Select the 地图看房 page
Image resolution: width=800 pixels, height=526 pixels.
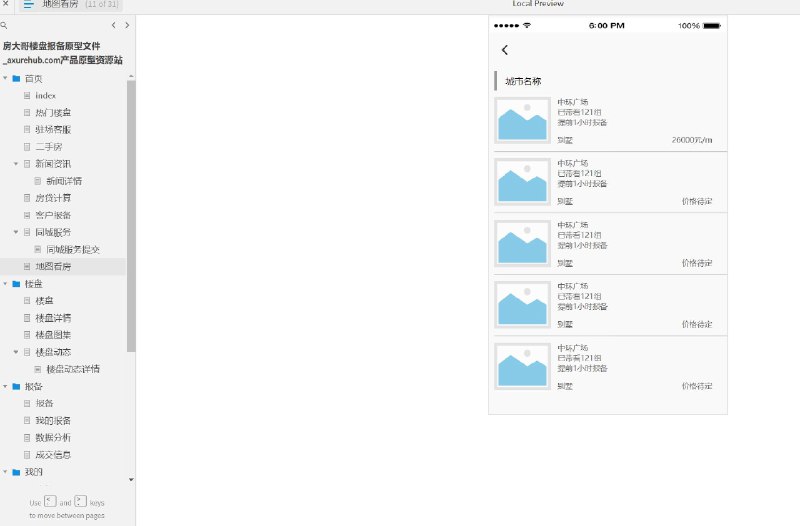[x=53, y=266]
